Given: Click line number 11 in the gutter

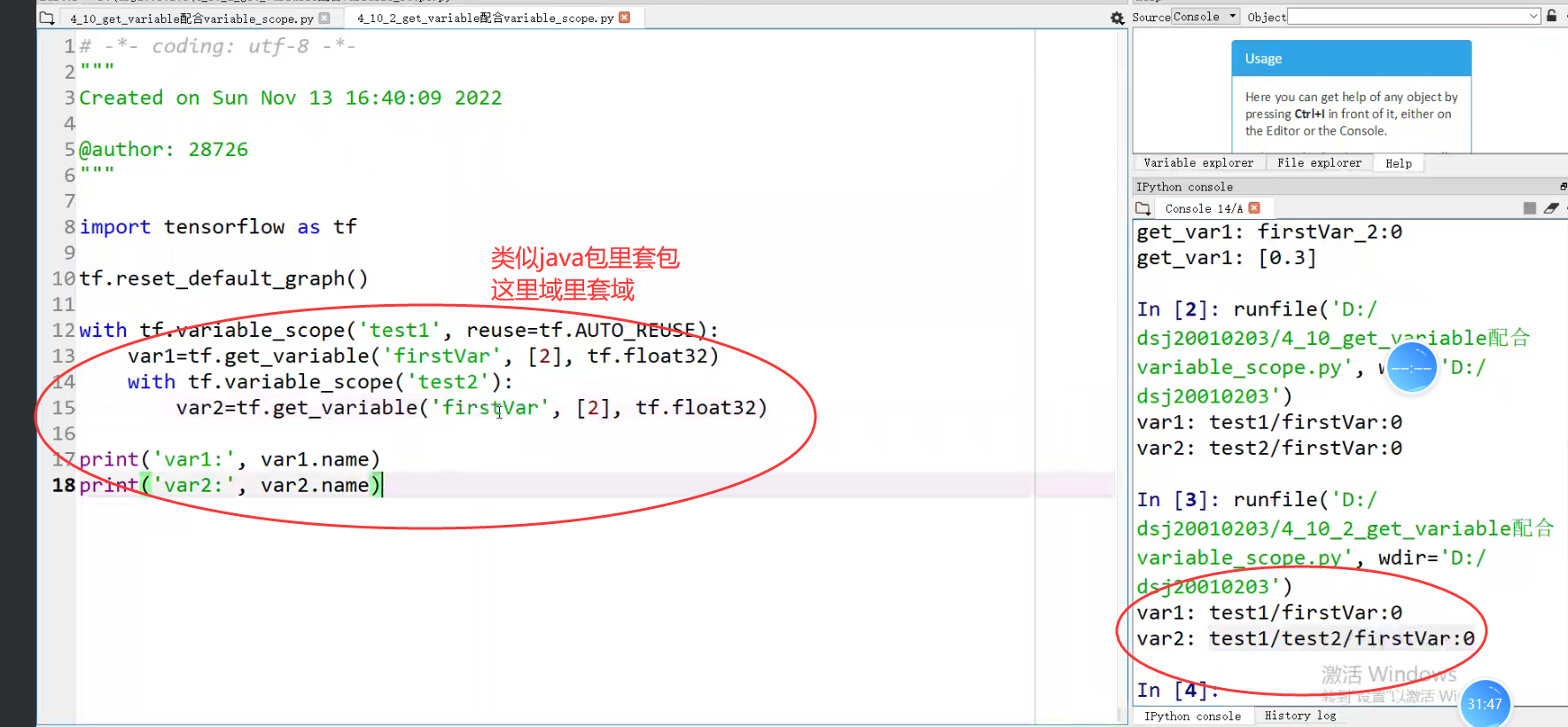Looking at the screenshot, I should (63, 304).
